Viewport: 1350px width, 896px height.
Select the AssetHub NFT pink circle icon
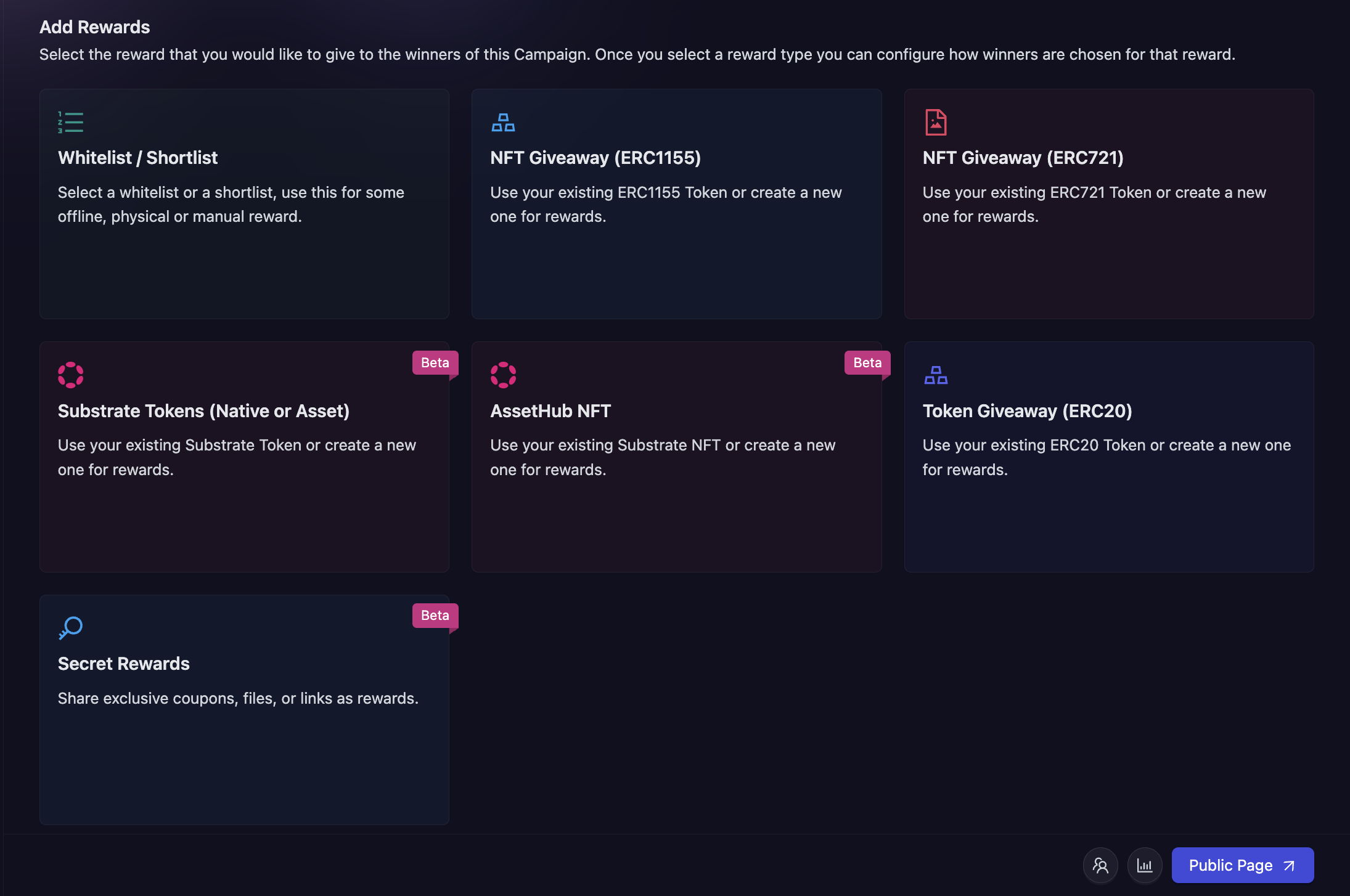click(x=504, y=375)
